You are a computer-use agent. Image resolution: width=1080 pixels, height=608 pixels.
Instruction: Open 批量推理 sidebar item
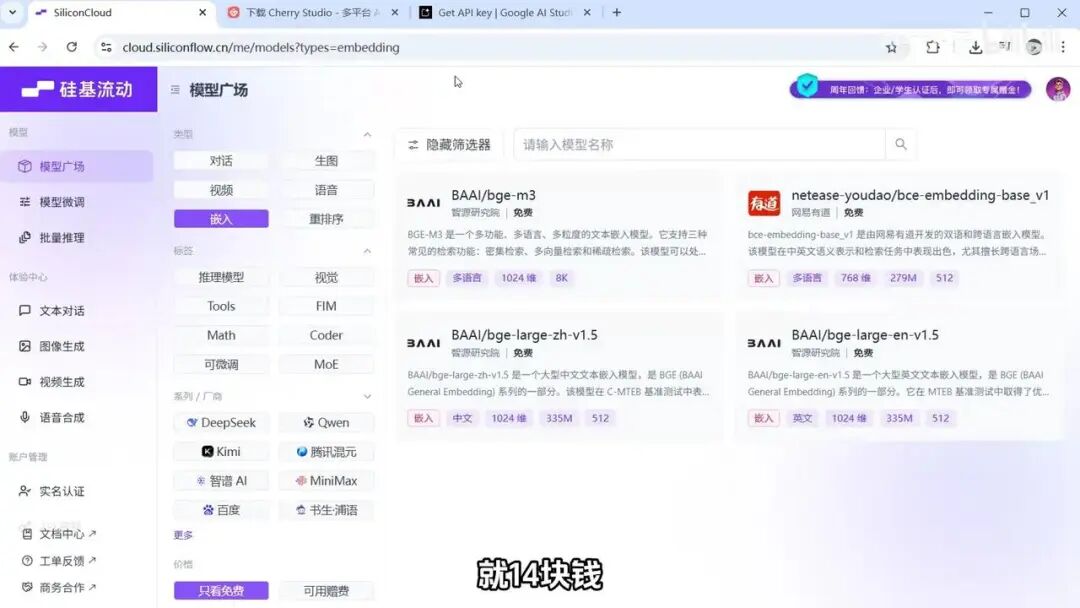tap(76, 238)
